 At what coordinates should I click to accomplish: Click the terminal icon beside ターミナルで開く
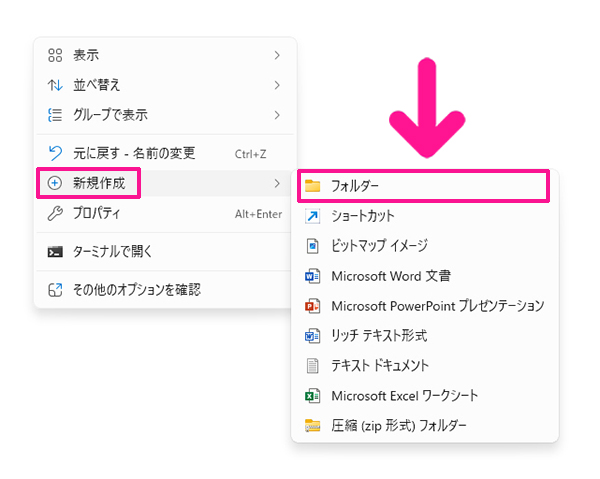pos(56,251)
